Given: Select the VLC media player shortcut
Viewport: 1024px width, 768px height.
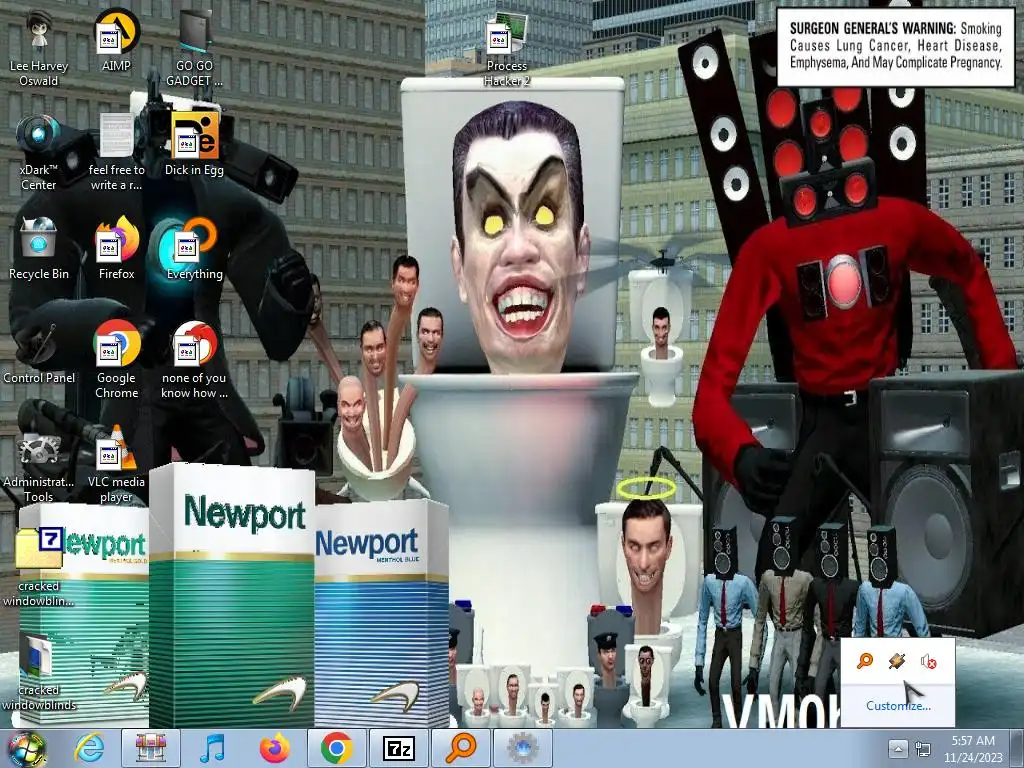Looking at the screenshot, I should point(116,464).
